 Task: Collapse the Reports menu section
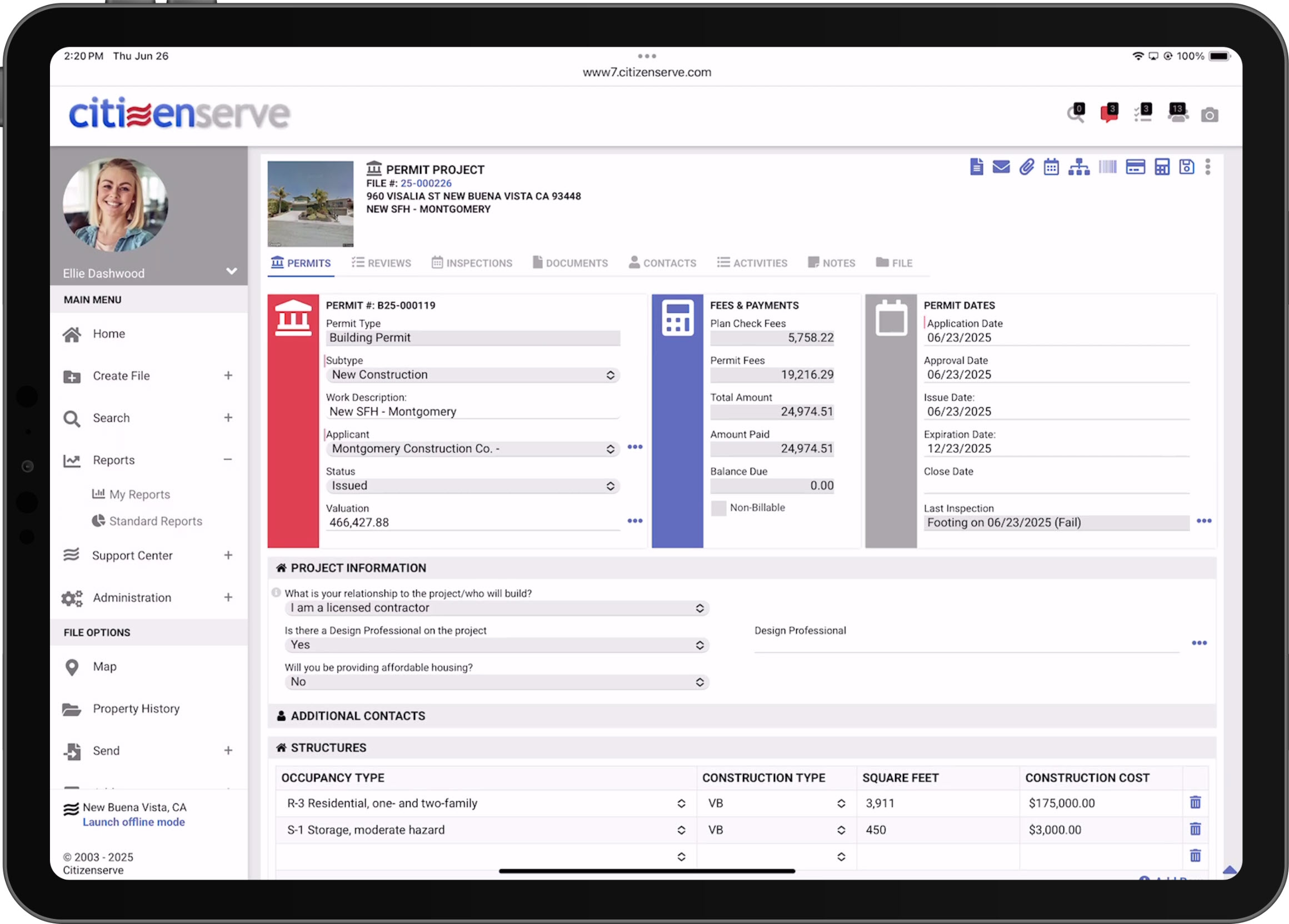tap(228, 459)
